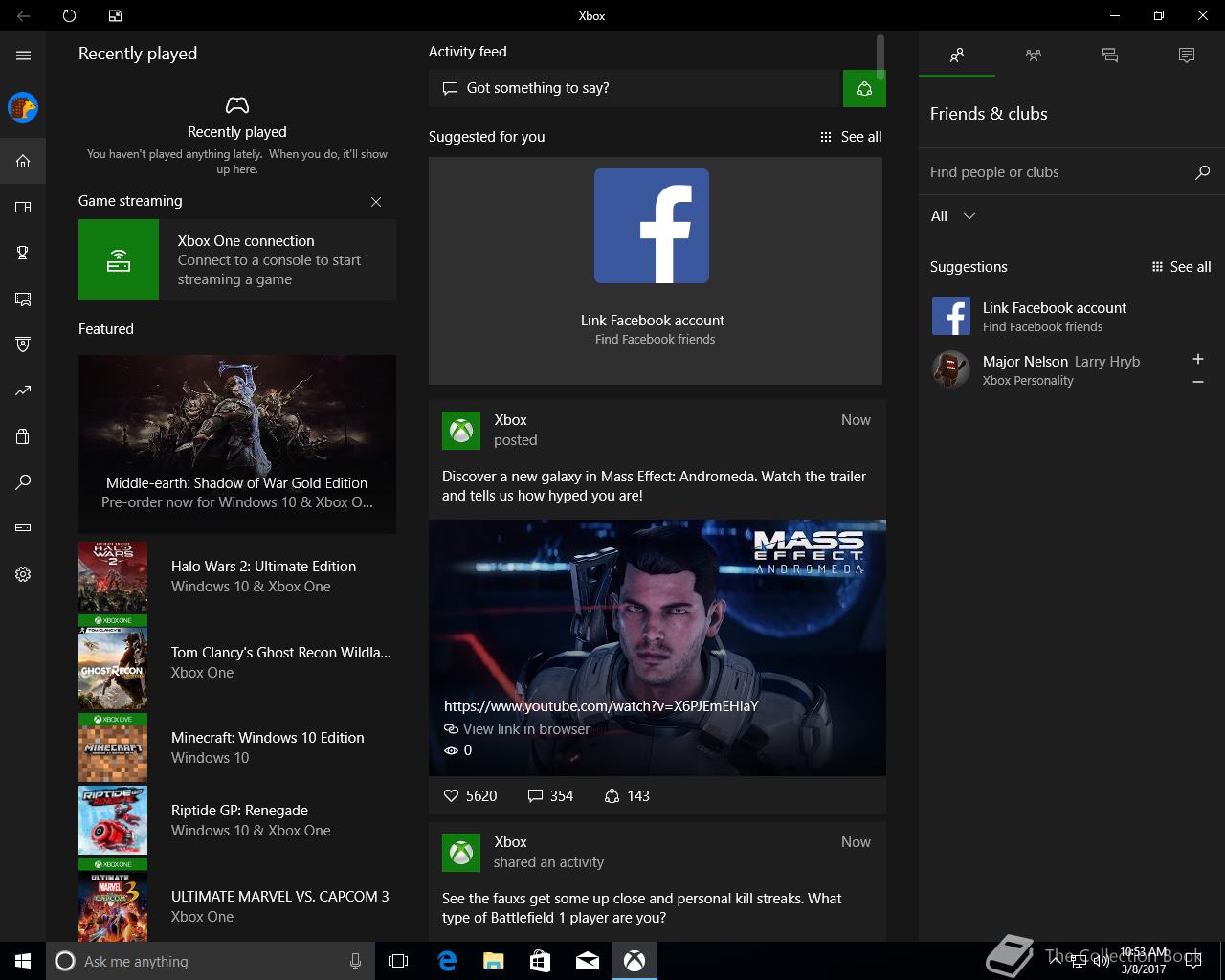Open File Explorer from taskbar

click(493, 961)
